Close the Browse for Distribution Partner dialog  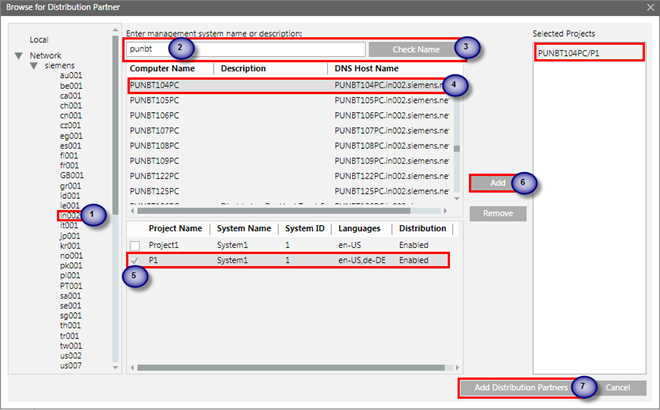coord(643,9)
